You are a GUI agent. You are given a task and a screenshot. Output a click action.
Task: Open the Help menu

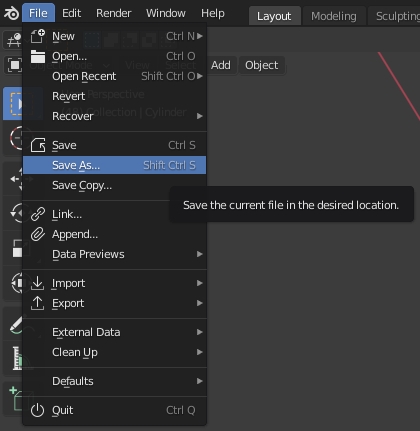(x=213, y=13)
